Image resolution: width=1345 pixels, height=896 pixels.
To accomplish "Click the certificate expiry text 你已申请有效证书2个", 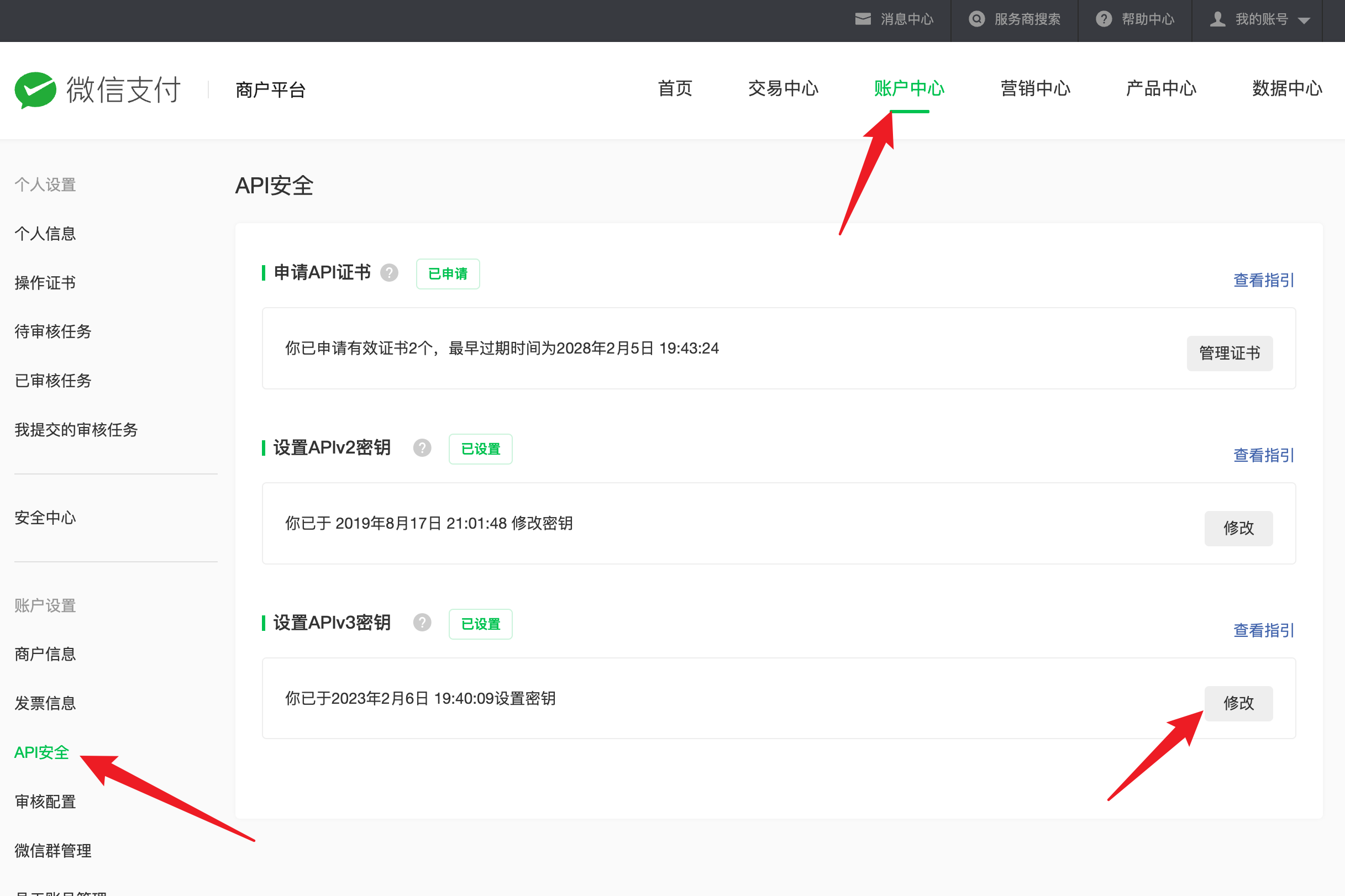I will [502, 348].
